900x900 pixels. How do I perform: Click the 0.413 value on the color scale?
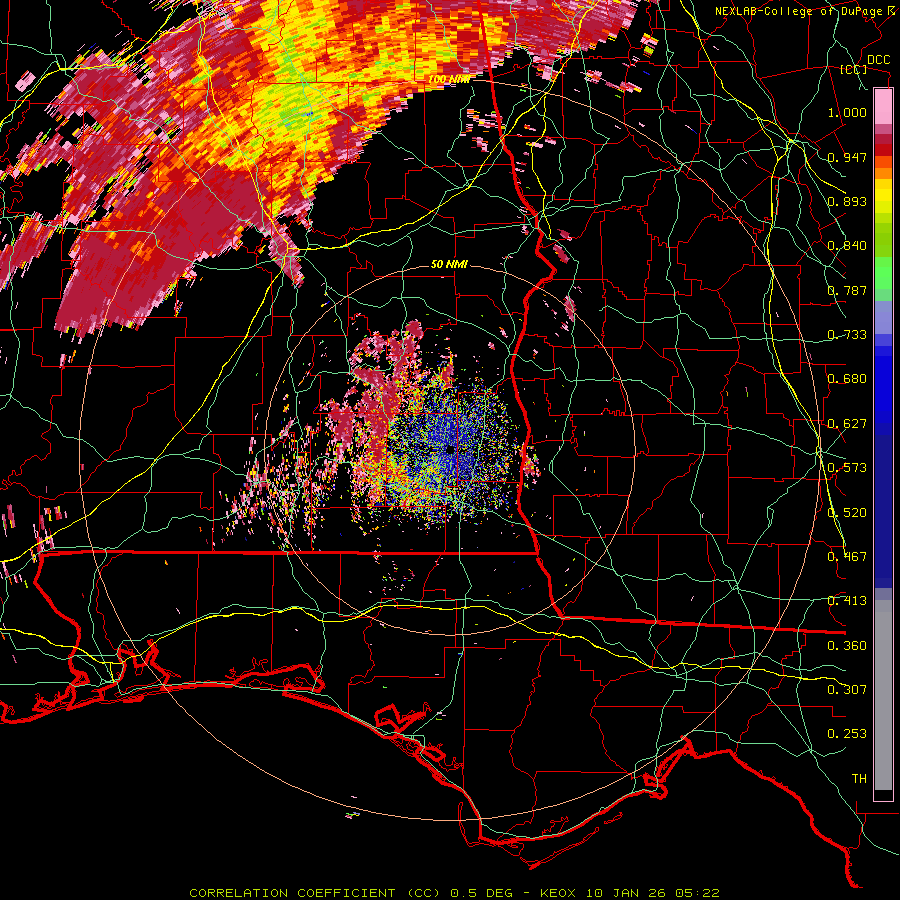point(847,601)
